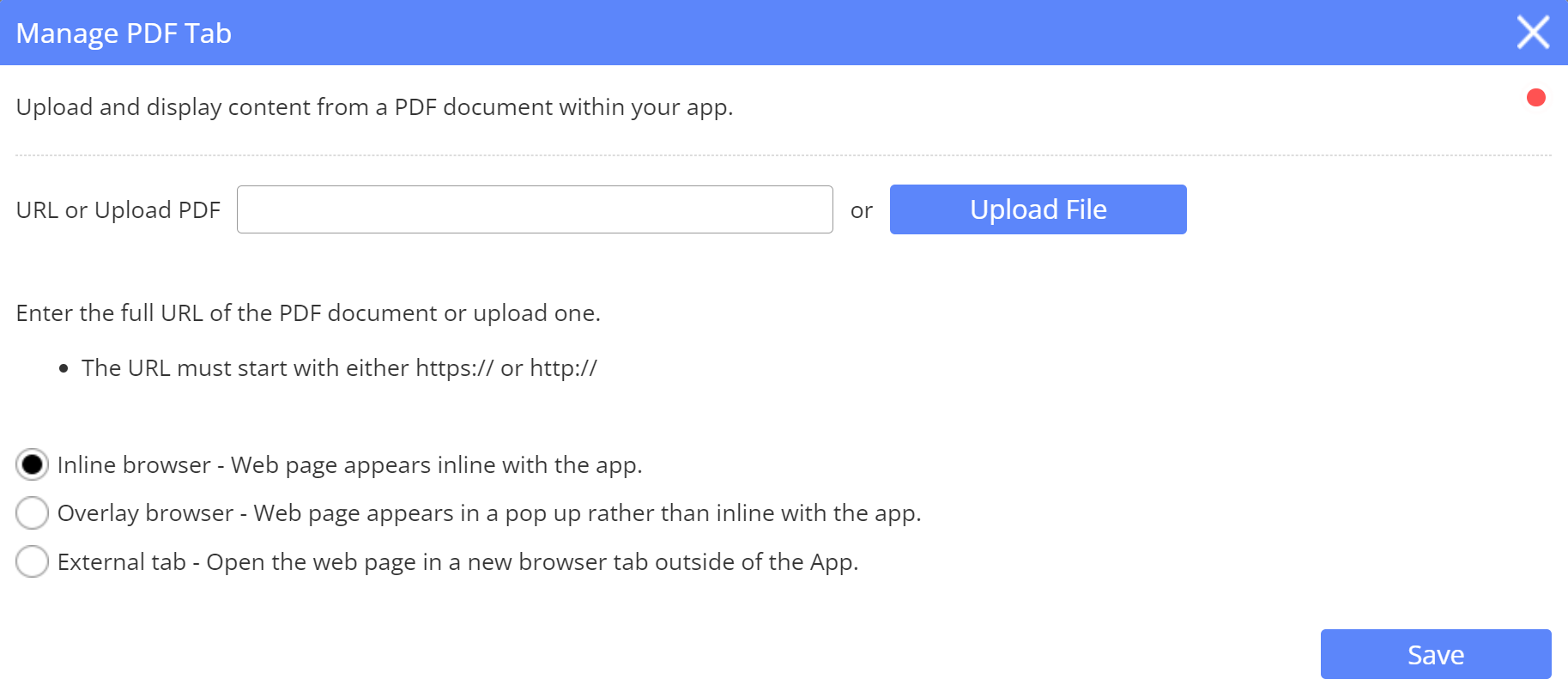Click the External tab description label

[x=457, y=562]
